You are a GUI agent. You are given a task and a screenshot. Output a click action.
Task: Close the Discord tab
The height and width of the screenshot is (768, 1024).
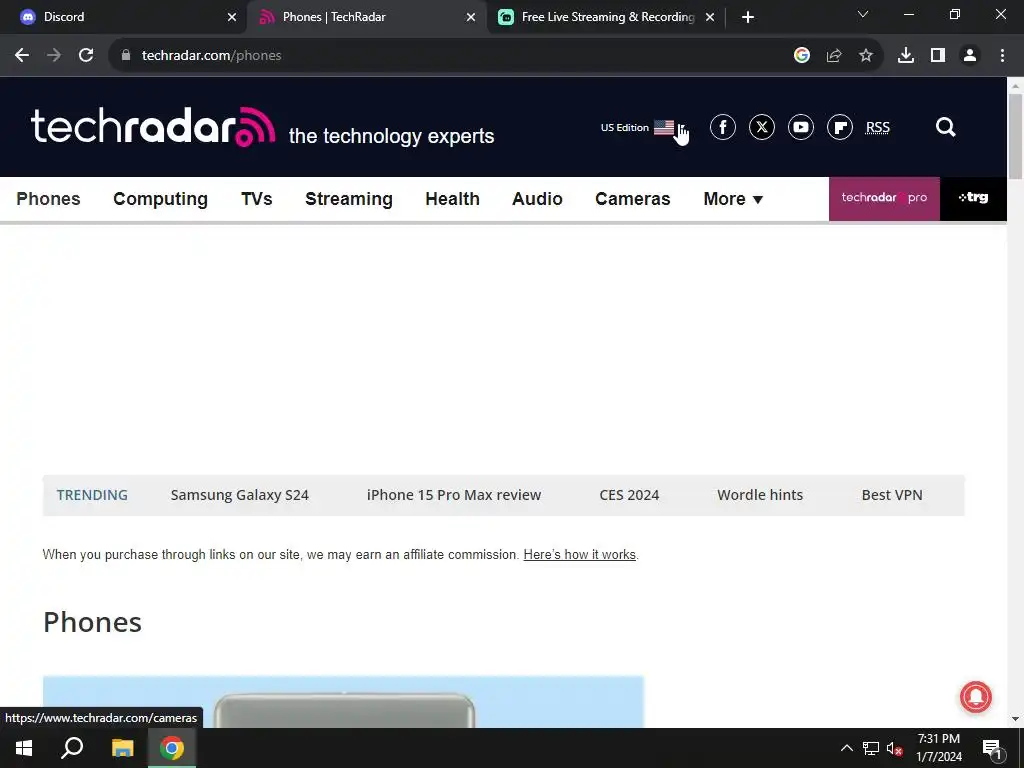coord(232,17)
